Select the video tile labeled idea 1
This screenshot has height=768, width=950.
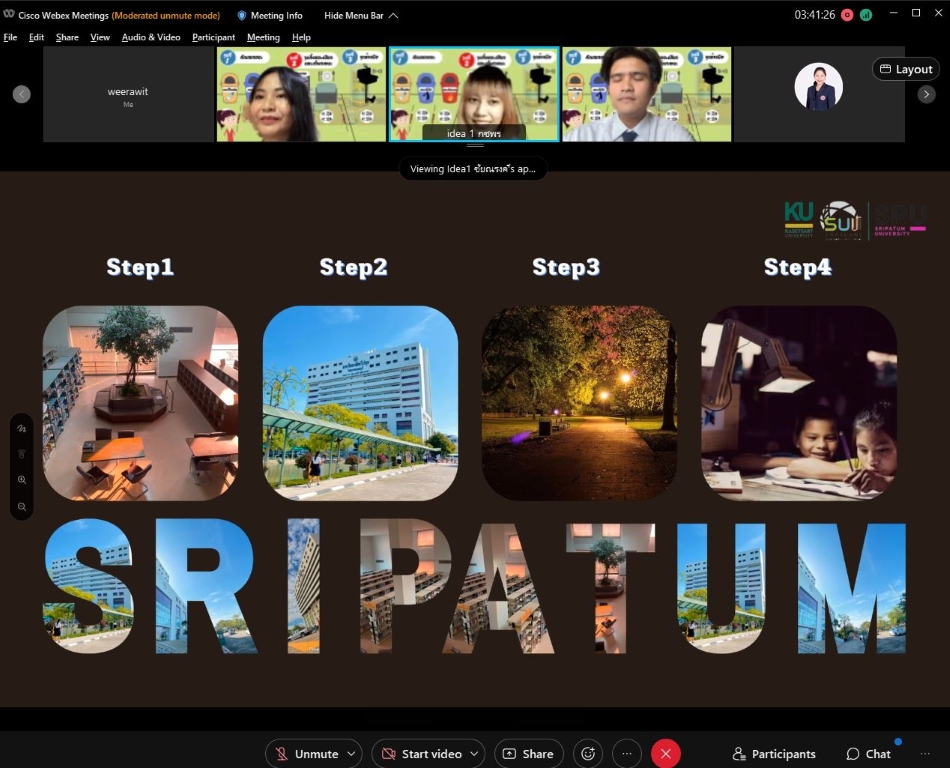tap(474, 94)
